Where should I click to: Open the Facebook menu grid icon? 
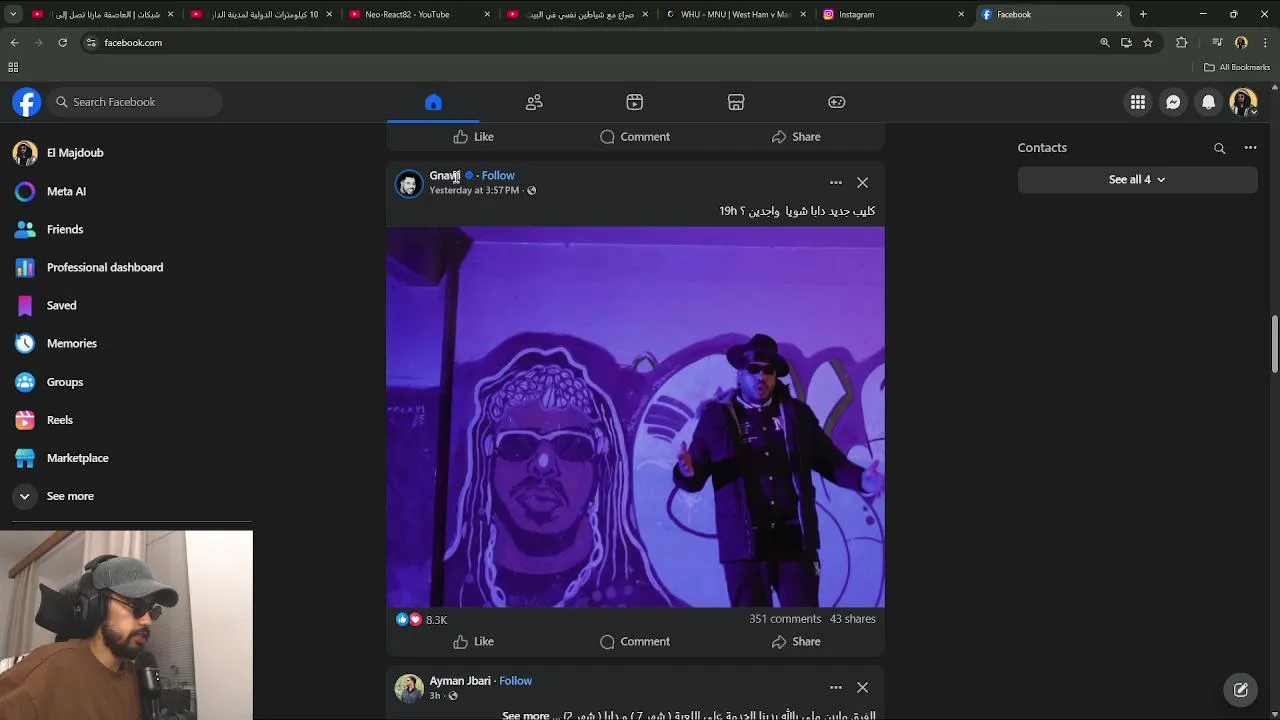click(1138, 102)
